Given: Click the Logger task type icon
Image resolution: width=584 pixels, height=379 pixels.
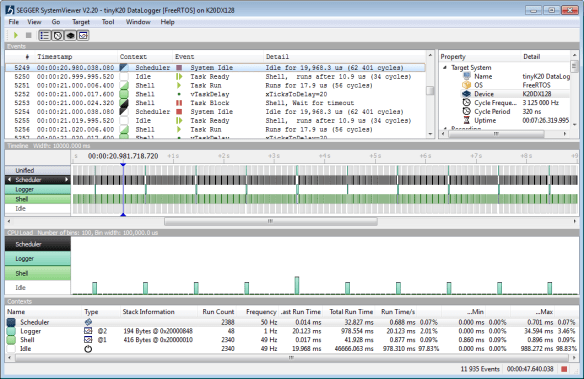Looking at the screenshot, I should click(x=88, y=331).
